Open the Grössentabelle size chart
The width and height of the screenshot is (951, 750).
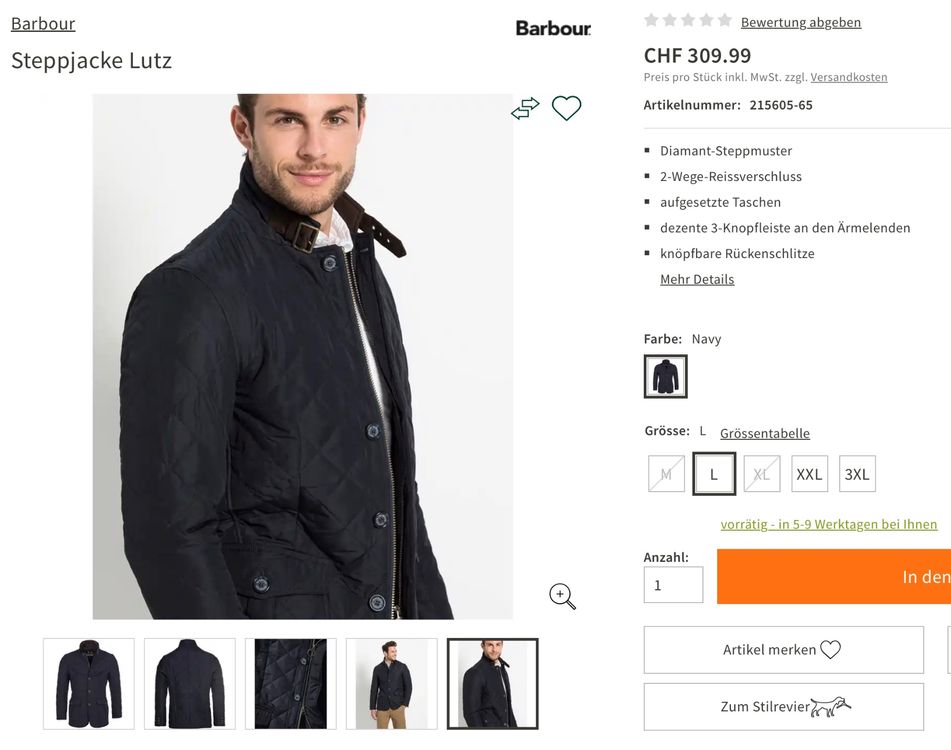(x=765, y=434)
